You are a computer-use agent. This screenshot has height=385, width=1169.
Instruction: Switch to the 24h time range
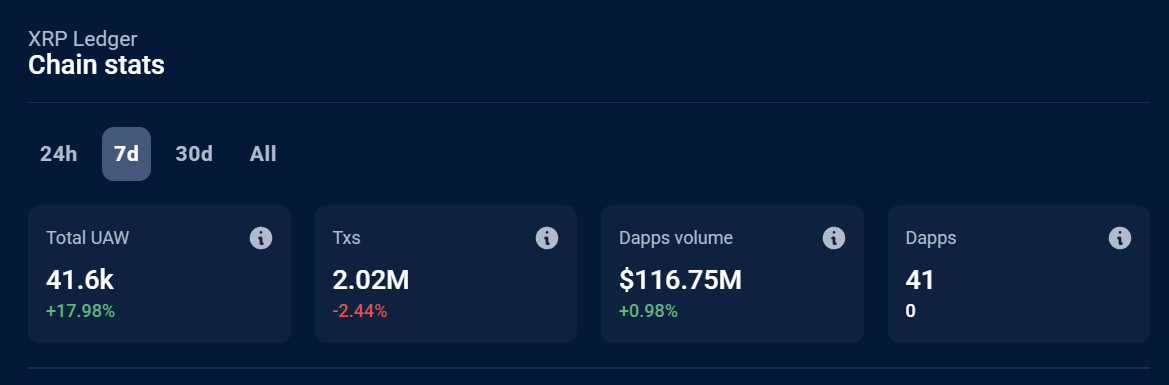59,154
